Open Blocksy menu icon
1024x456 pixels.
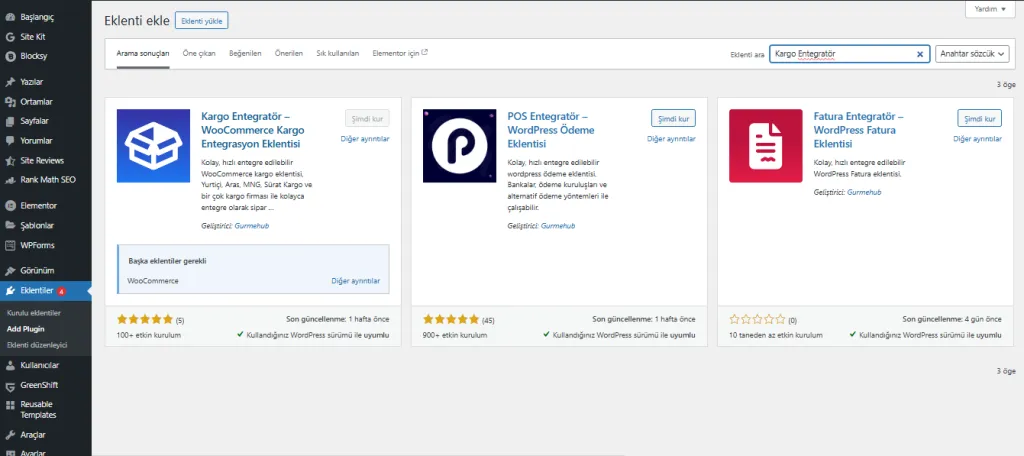pyautogui.click(x=10, y=56)
